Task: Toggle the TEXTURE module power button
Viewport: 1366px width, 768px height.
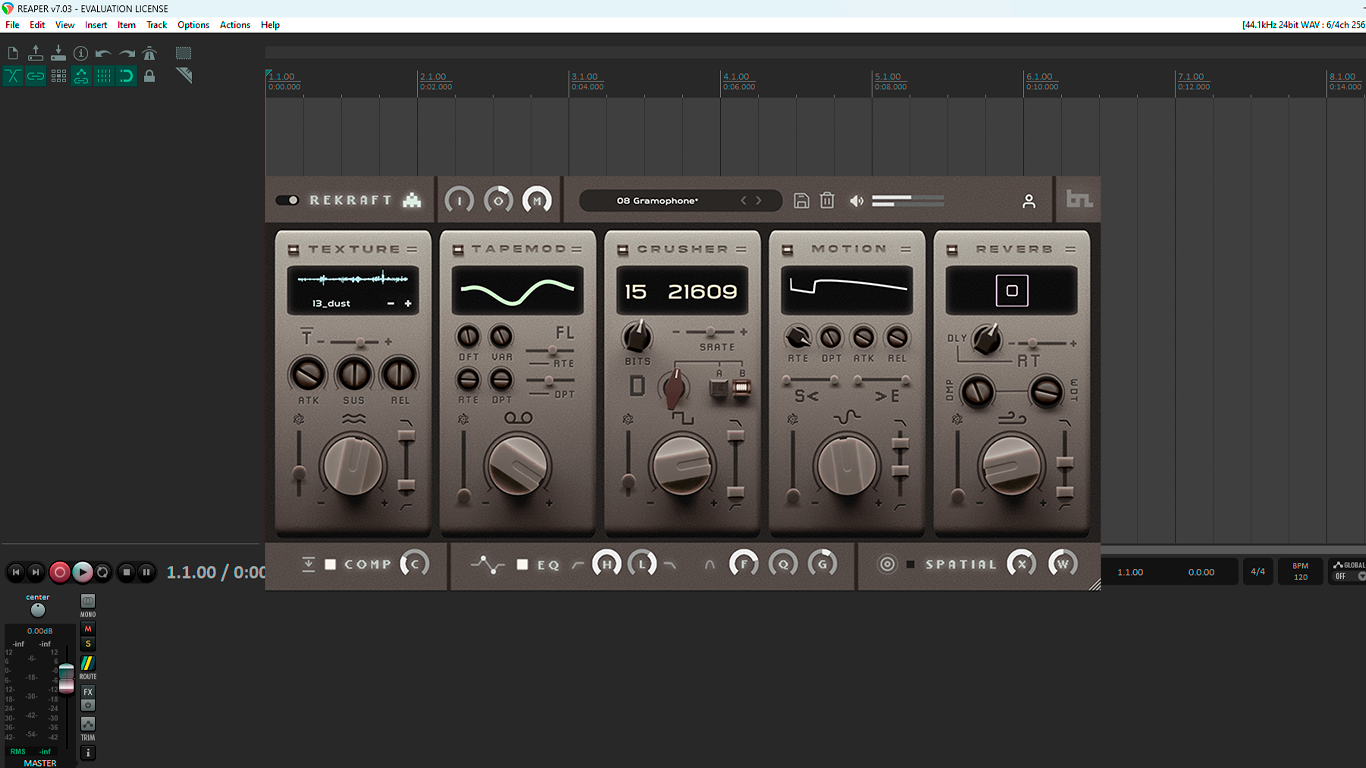Action: (294, 249)
